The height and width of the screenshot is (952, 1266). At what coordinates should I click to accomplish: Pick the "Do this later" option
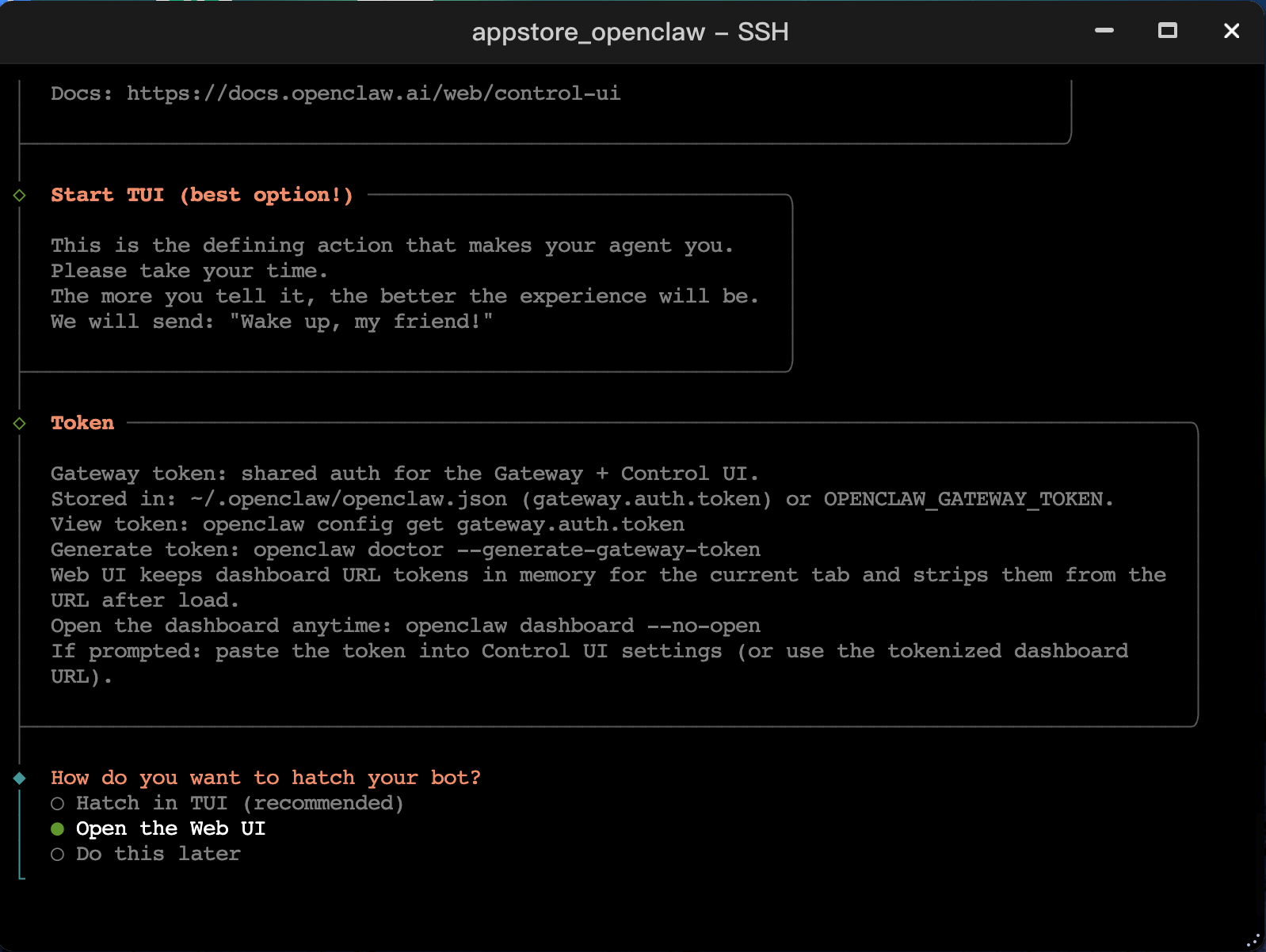pyautogui.click(x=158, y=854)
